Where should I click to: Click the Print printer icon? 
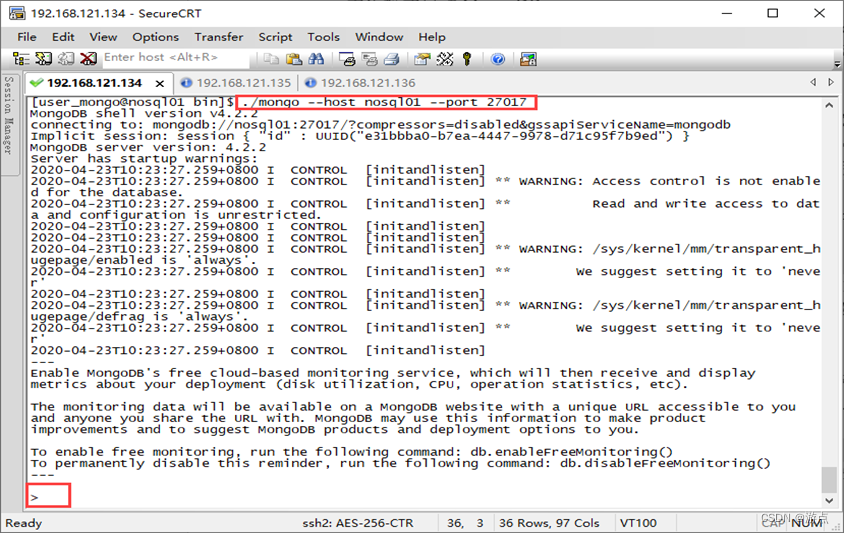(392, 59)
